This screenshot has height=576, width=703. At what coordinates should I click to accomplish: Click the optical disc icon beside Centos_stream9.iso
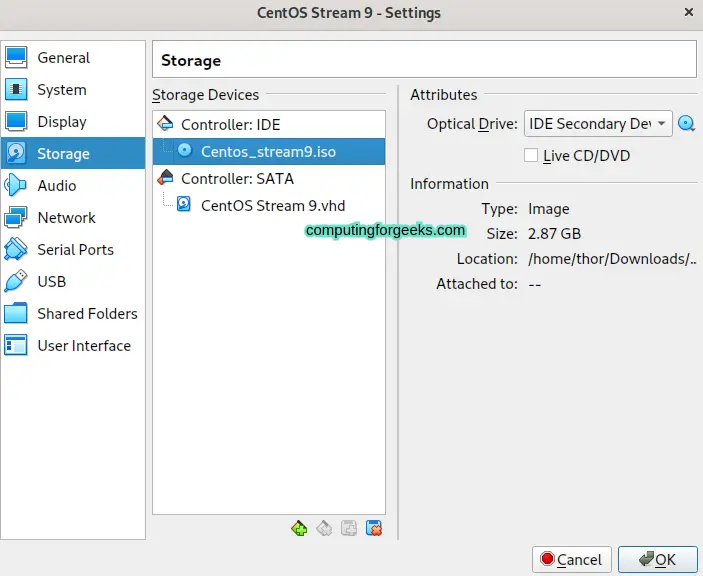click(184, 151)
